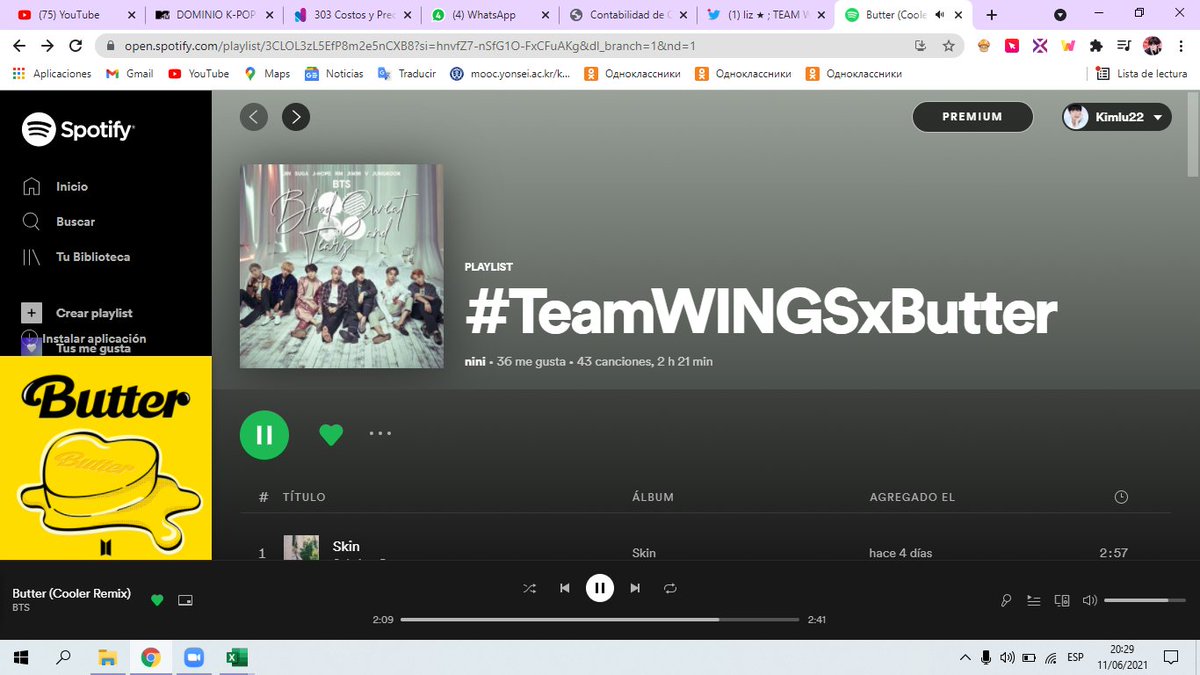The image size is (1200, 675).
Task: Mute using the Spotify volume speaker icon
Action: (1089, 601)
